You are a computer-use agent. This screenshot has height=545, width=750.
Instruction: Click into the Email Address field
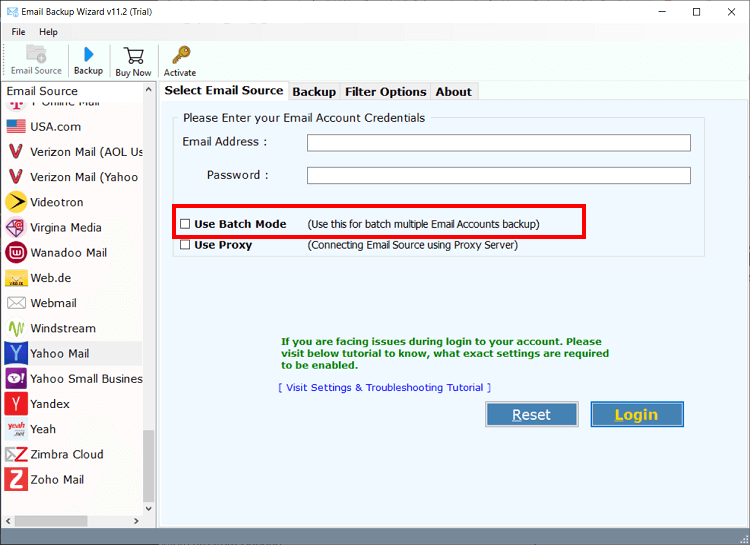498,143
